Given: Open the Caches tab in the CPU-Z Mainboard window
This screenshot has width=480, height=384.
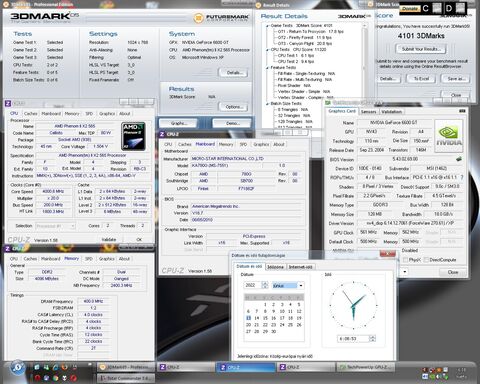Looking at the screenshot, I should click(184, 144).
